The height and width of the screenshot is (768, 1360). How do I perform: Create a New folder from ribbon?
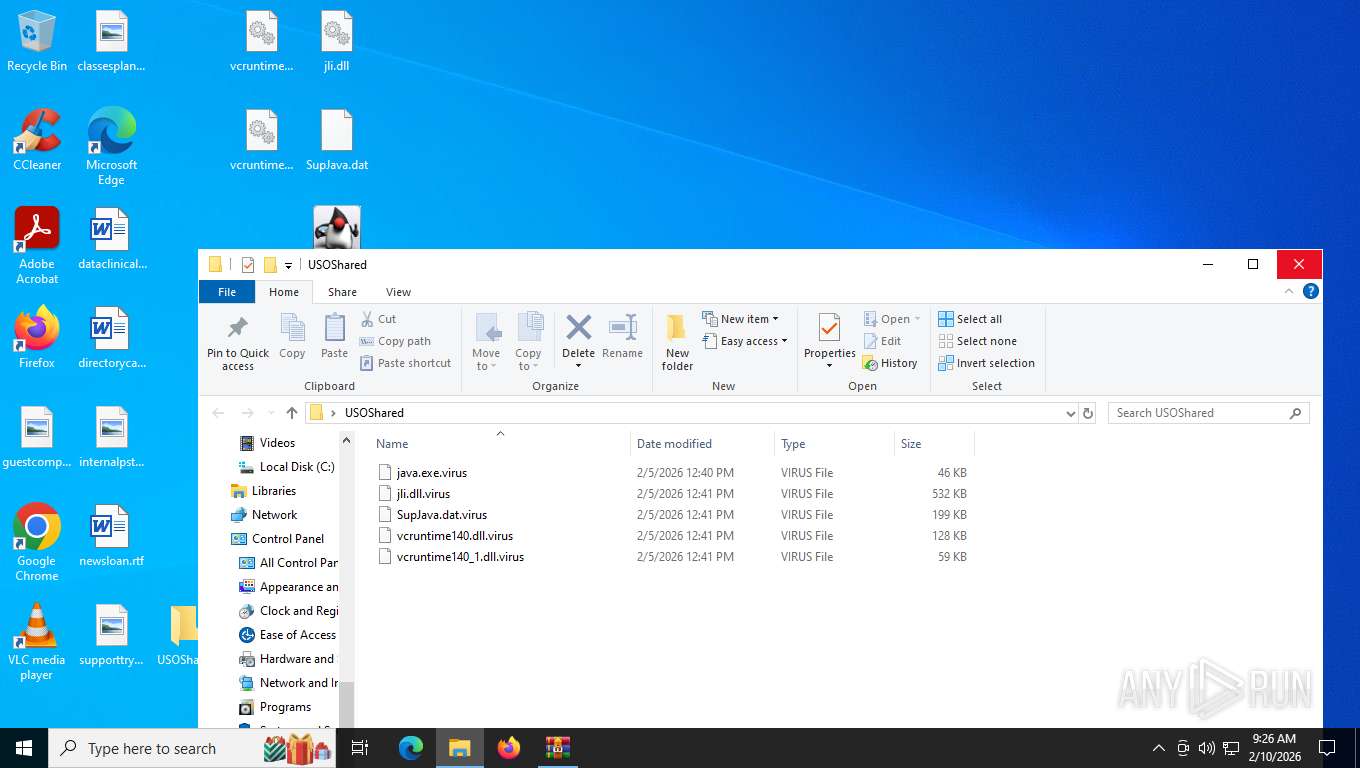677,340
